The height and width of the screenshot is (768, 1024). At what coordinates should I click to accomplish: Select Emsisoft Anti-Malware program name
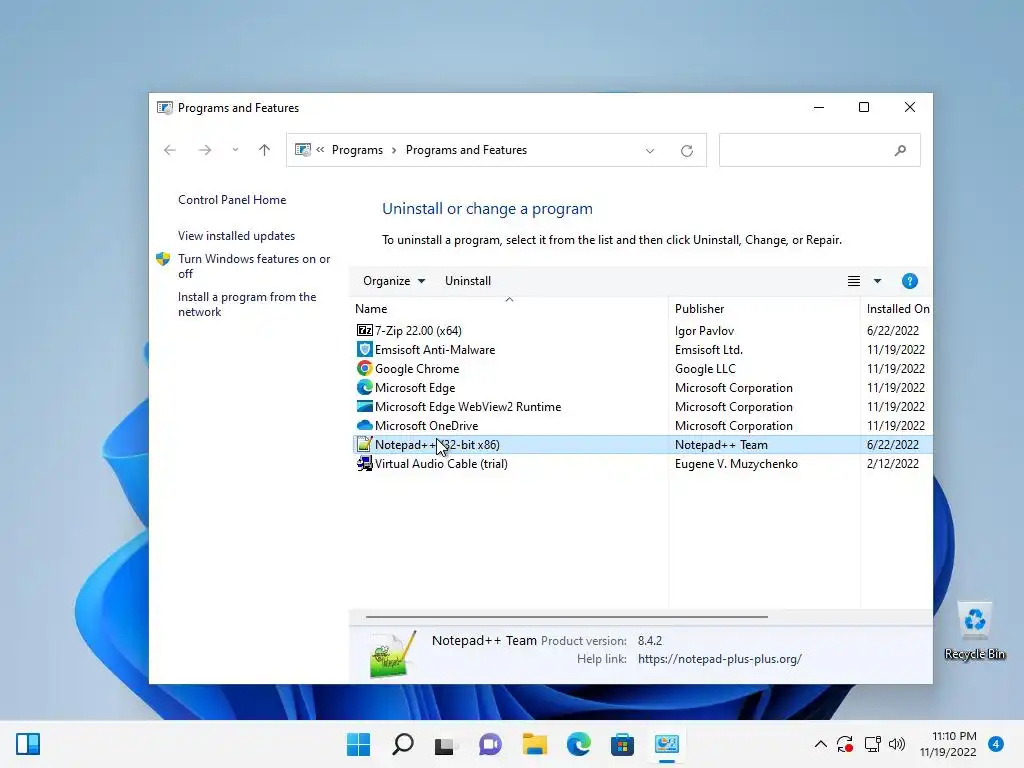435,349
